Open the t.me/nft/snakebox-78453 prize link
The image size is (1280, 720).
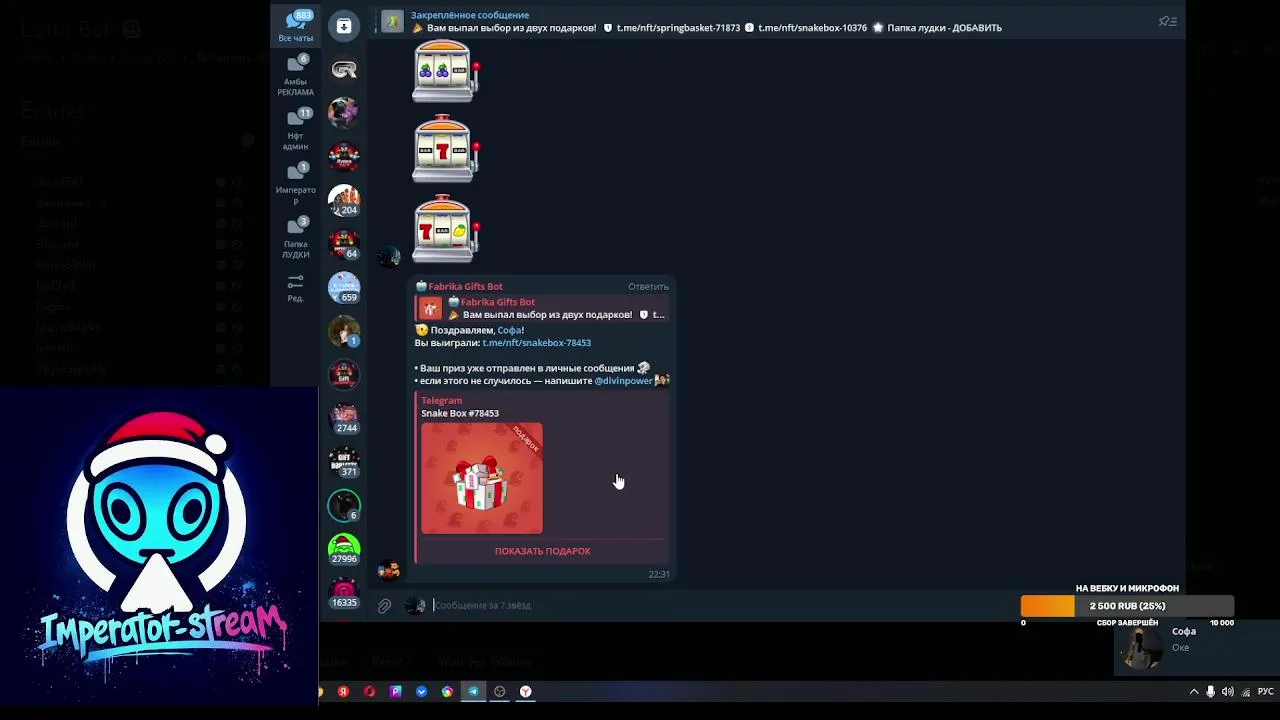(x=536, y=343)
